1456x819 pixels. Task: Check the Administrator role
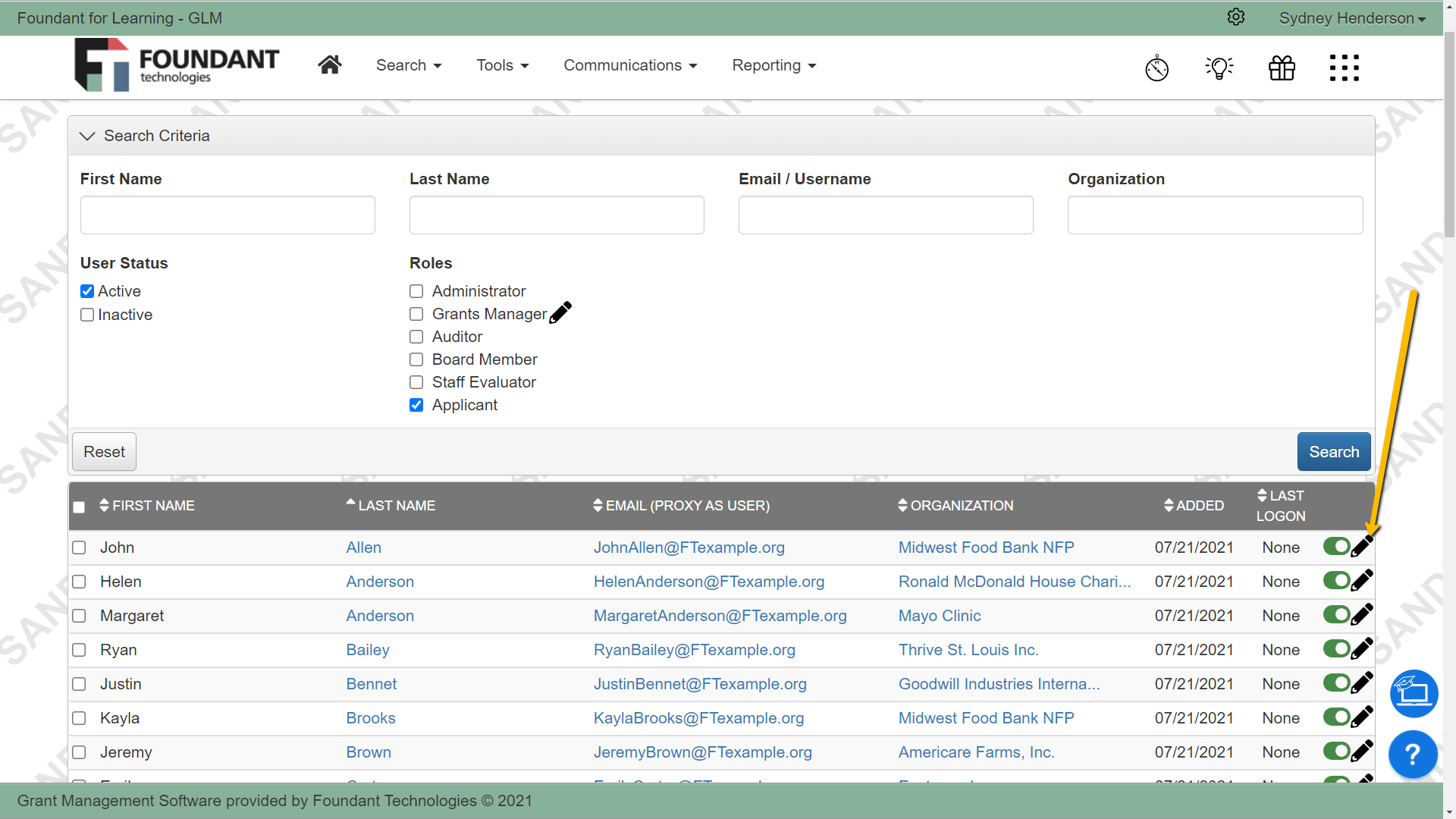pyautogui.click(x=416, y=291)
